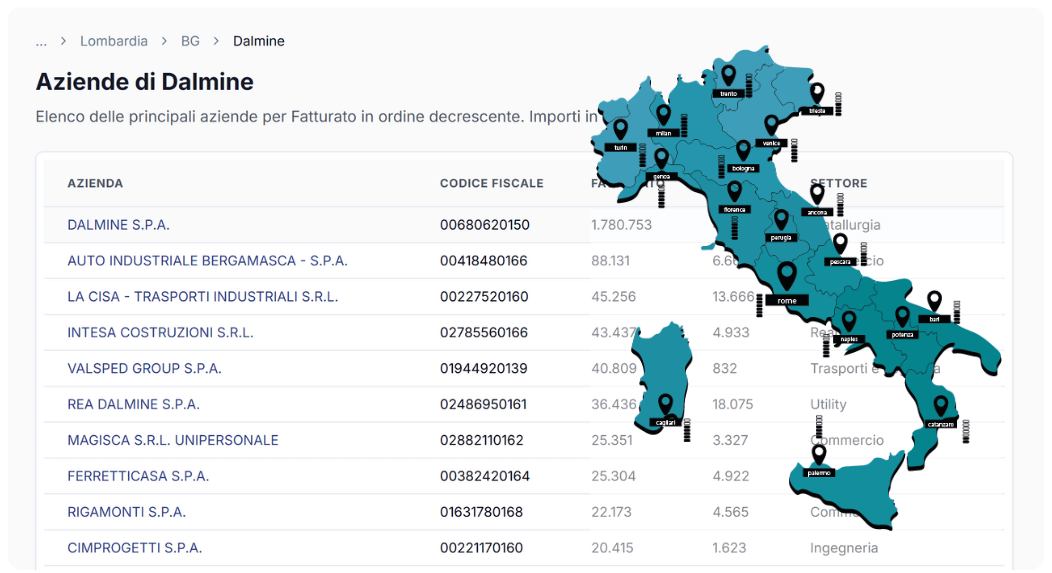Click the CODICE FISCALE column header

pos(492,183)
